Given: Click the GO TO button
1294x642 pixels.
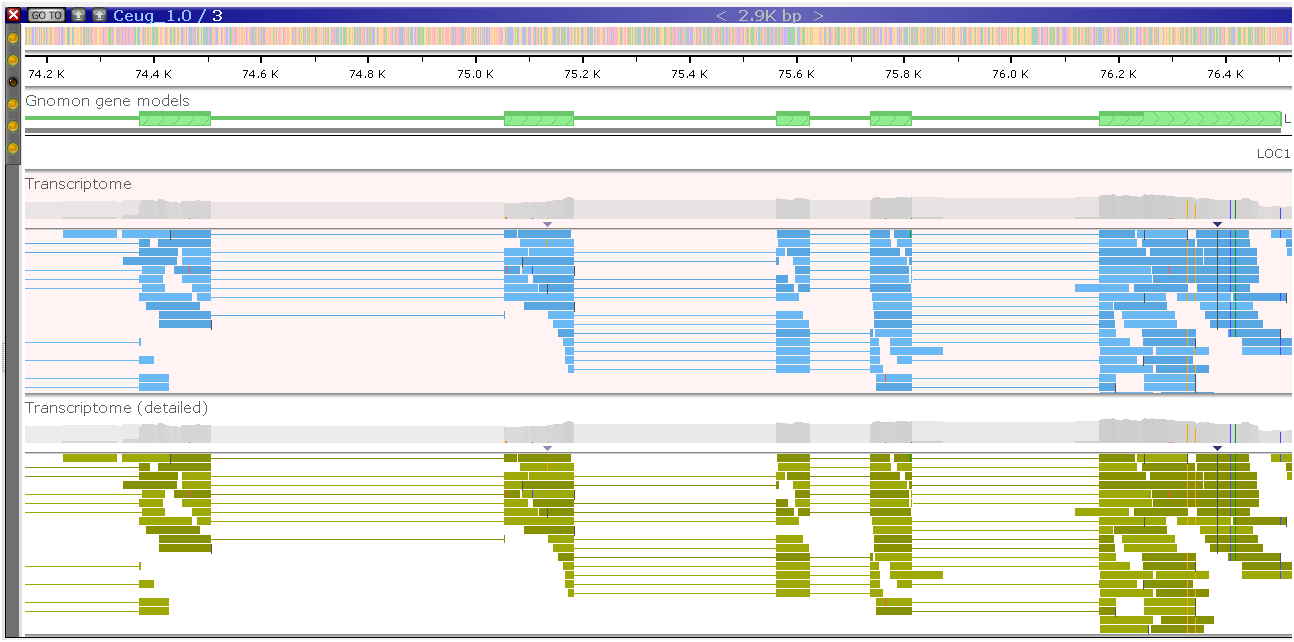Looking at the screenshot, I should [x=46, y=15].
